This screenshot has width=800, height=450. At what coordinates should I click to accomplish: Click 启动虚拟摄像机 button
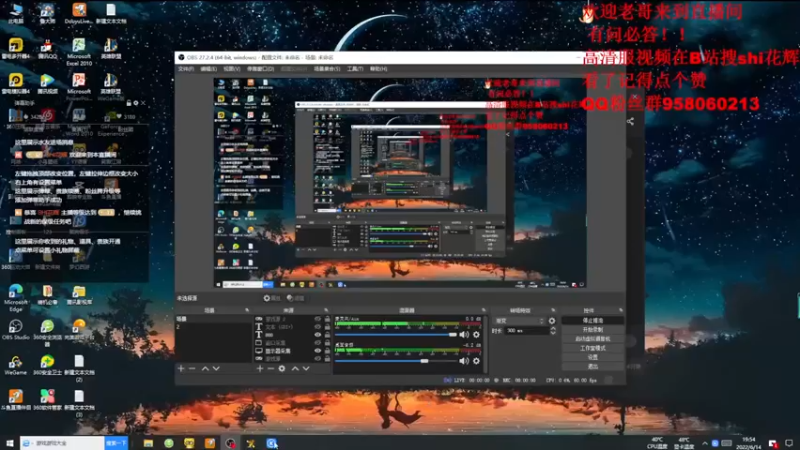[x=593, y=339]
